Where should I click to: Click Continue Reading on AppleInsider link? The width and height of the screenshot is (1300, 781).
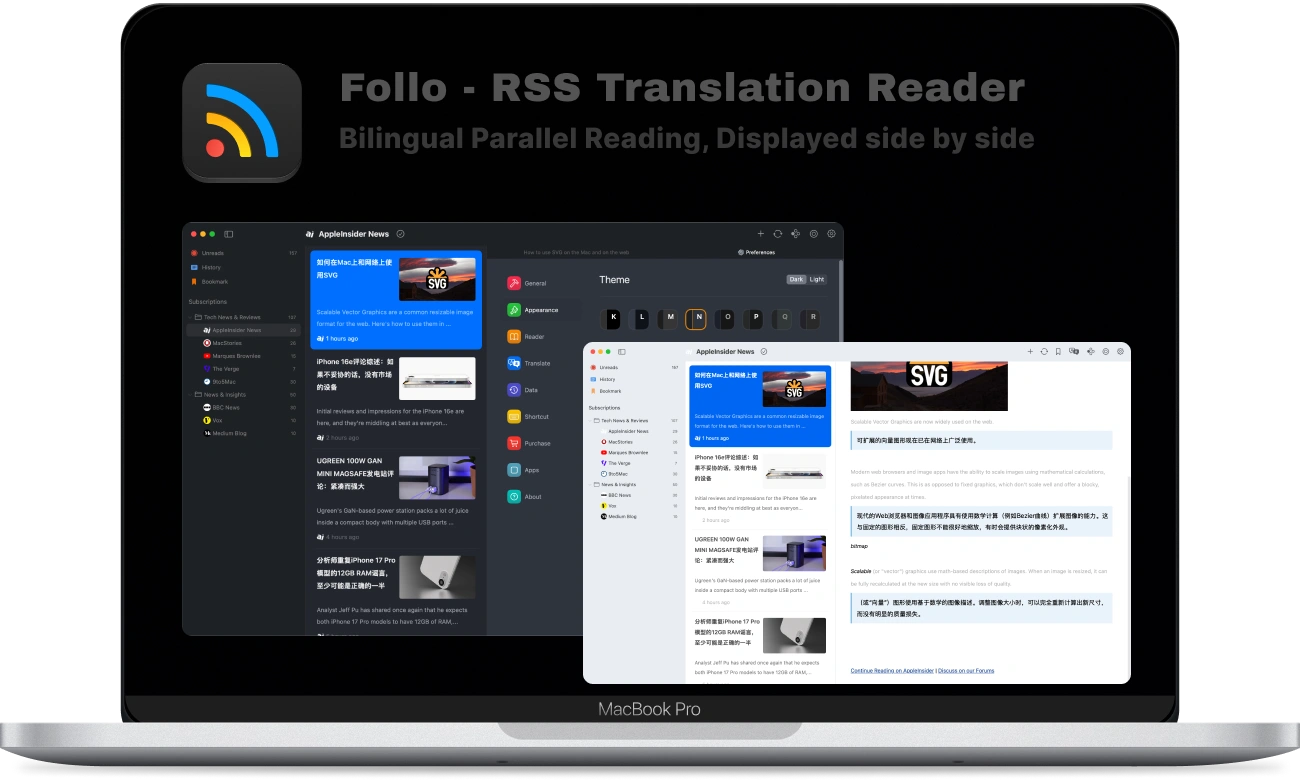click(892, 671)
